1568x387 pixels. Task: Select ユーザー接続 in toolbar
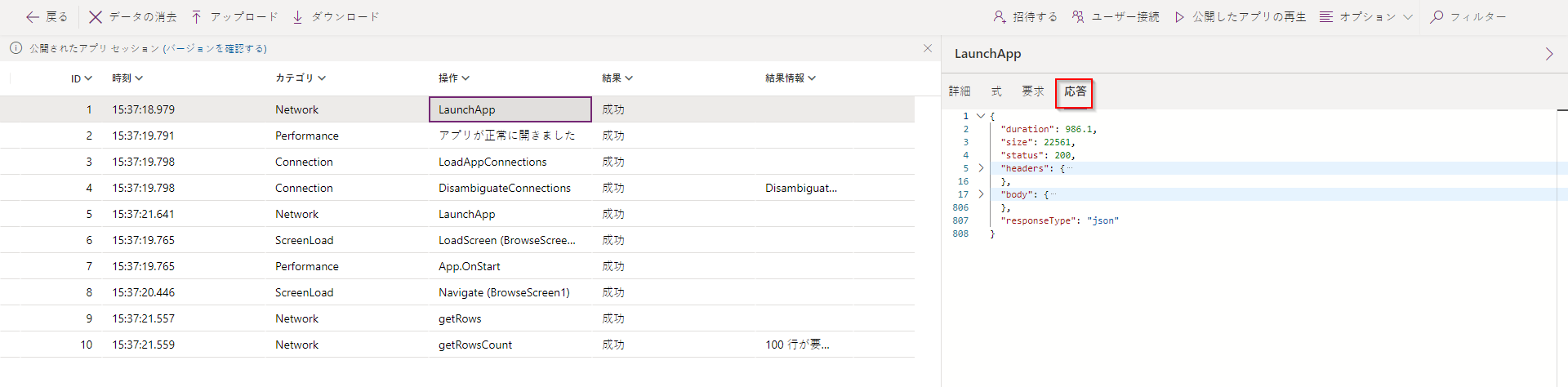pyautogui.click(x=1116, y=17)
